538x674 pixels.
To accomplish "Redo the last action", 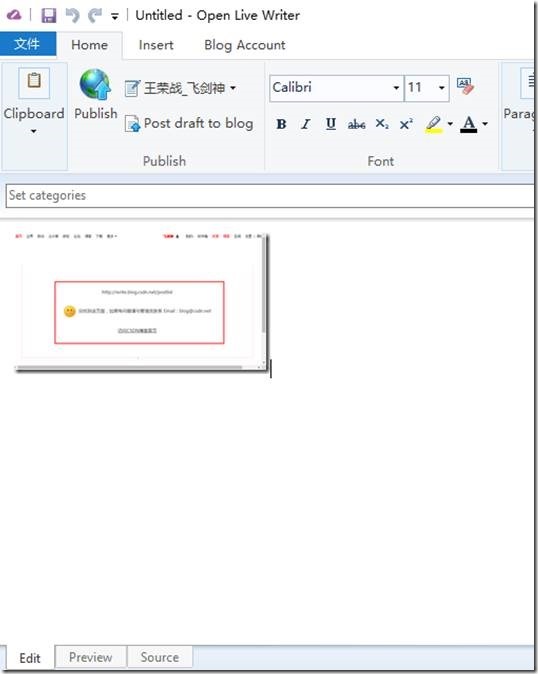I will pos(95,16).
